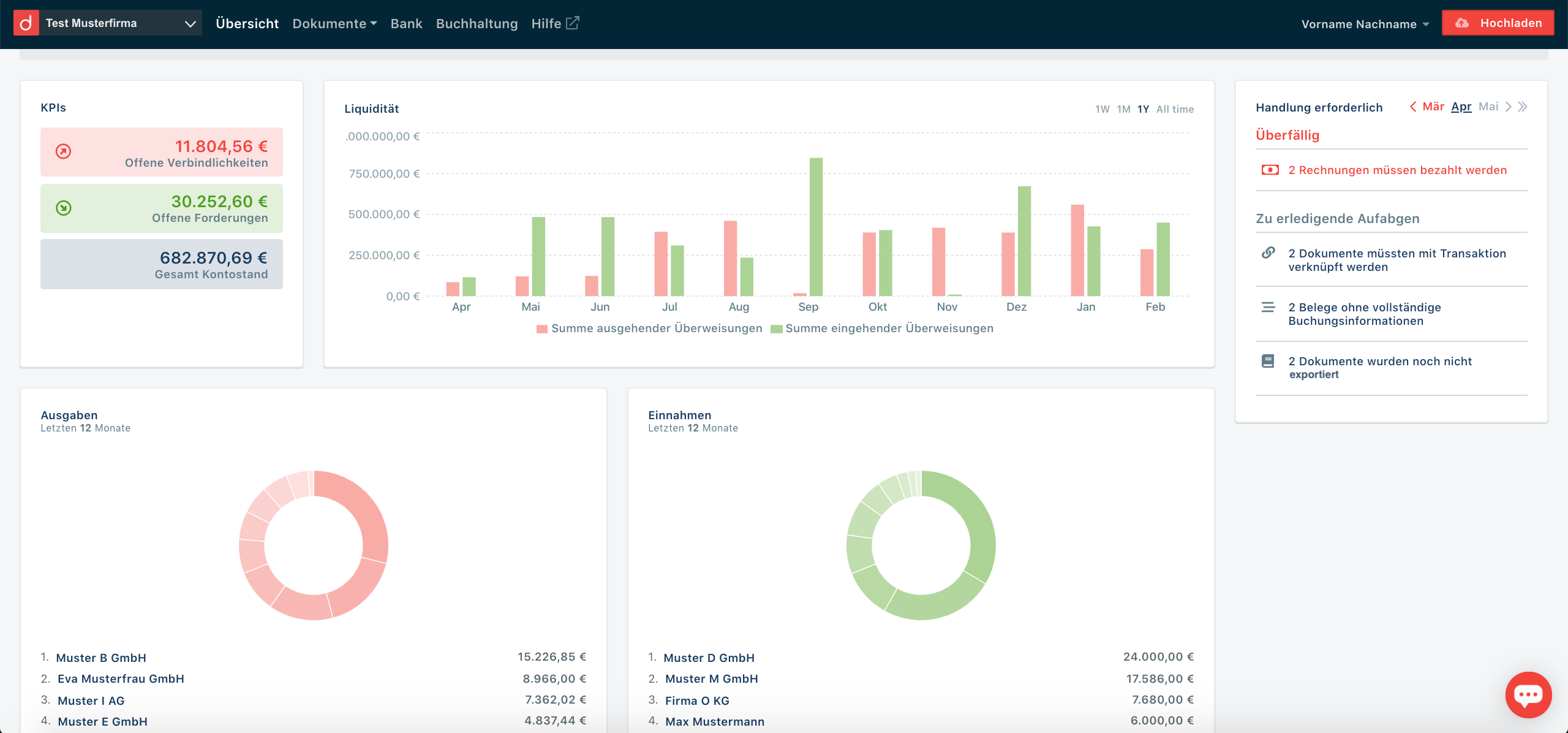Click the document icon beside 'noch nicht exportiert'
Viewport: 1568px width, 733px height.
[1268, 362]
